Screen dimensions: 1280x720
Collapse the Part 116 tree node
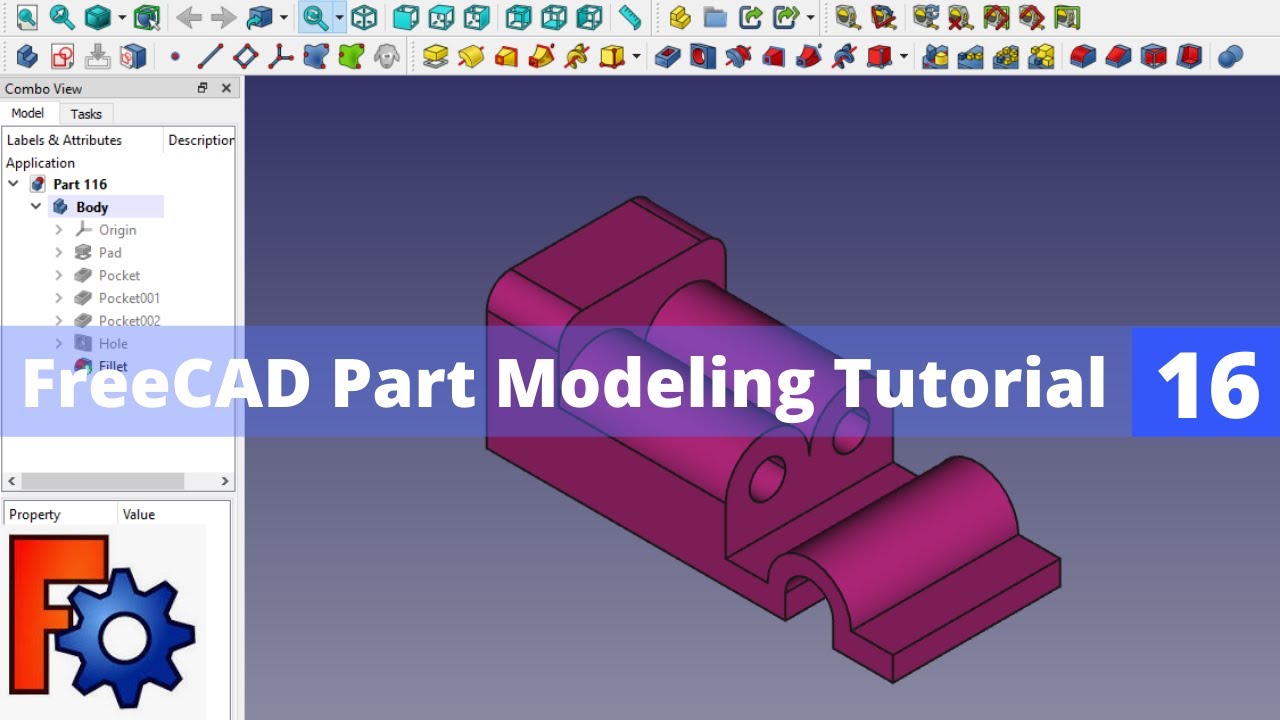click(x=14, y=184)
